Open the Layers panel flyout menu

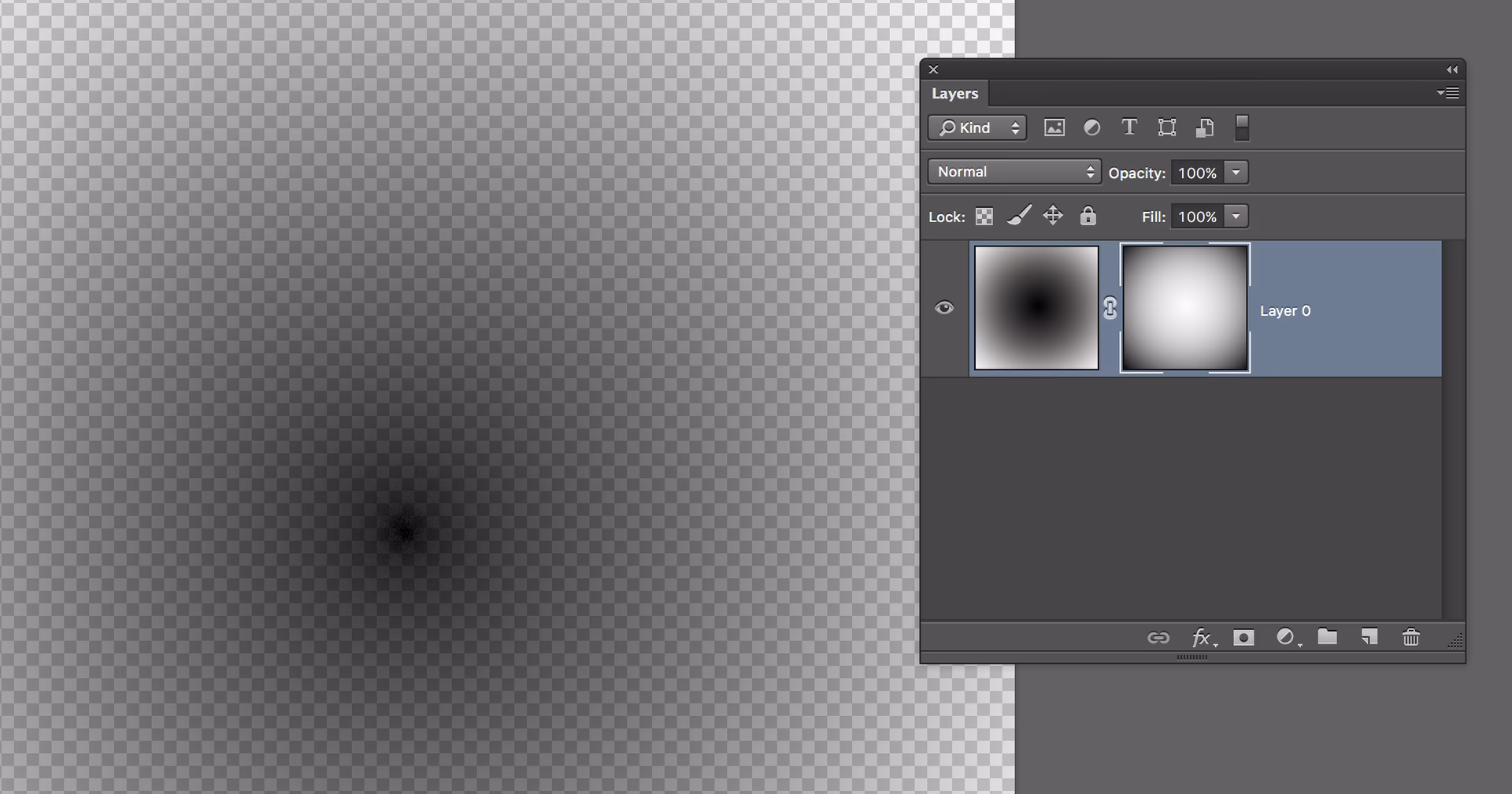1447,93
